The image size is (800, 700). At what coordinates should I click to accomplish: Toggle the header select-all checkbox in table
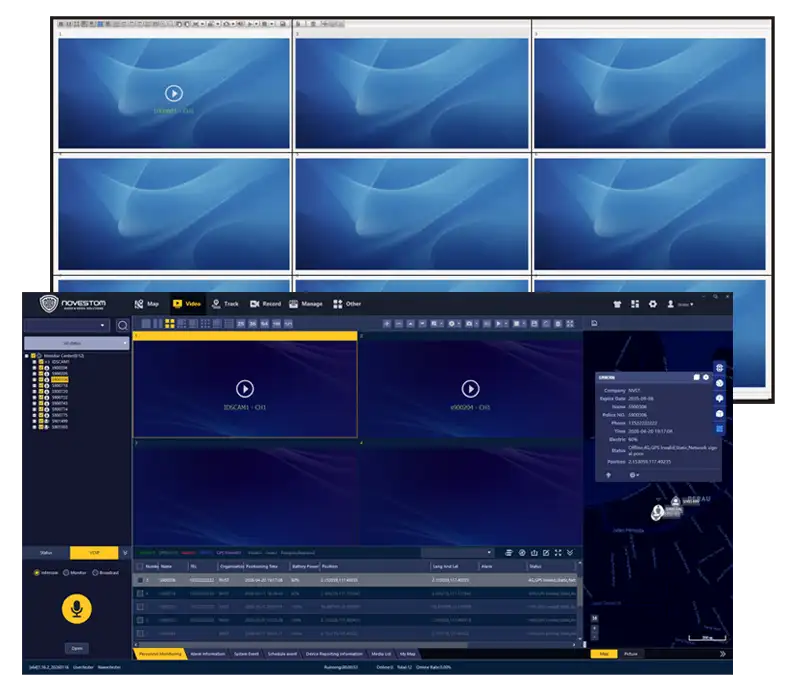pyautogui.click(x=139, y=566)
